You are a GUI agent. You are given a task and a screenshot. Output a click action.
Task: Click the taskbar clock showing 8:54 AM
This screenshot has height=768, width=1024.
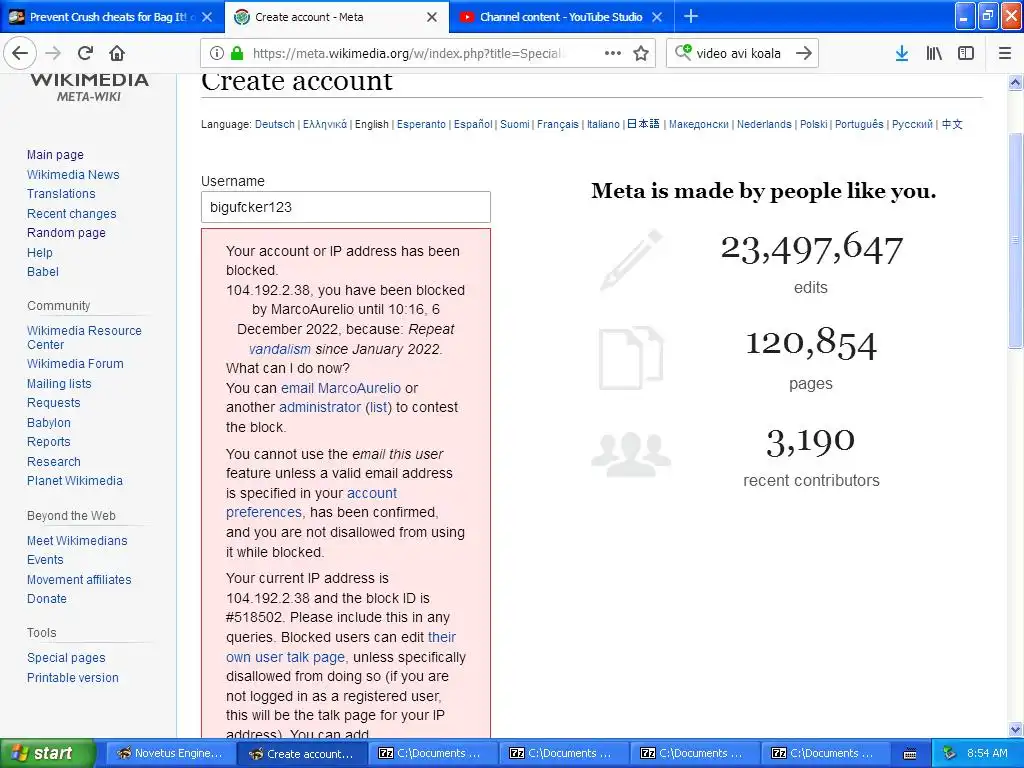[987, 753]
